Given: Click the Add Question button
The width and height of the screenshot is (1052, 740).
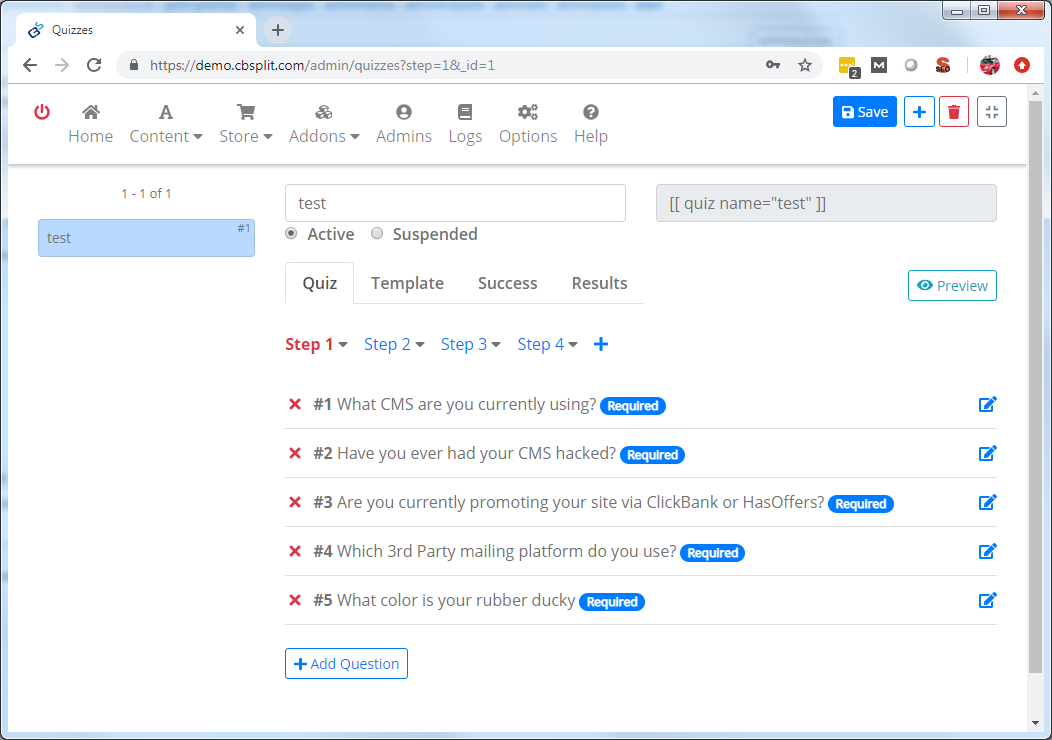Looking at the screenshot, I should coord(346,664).
